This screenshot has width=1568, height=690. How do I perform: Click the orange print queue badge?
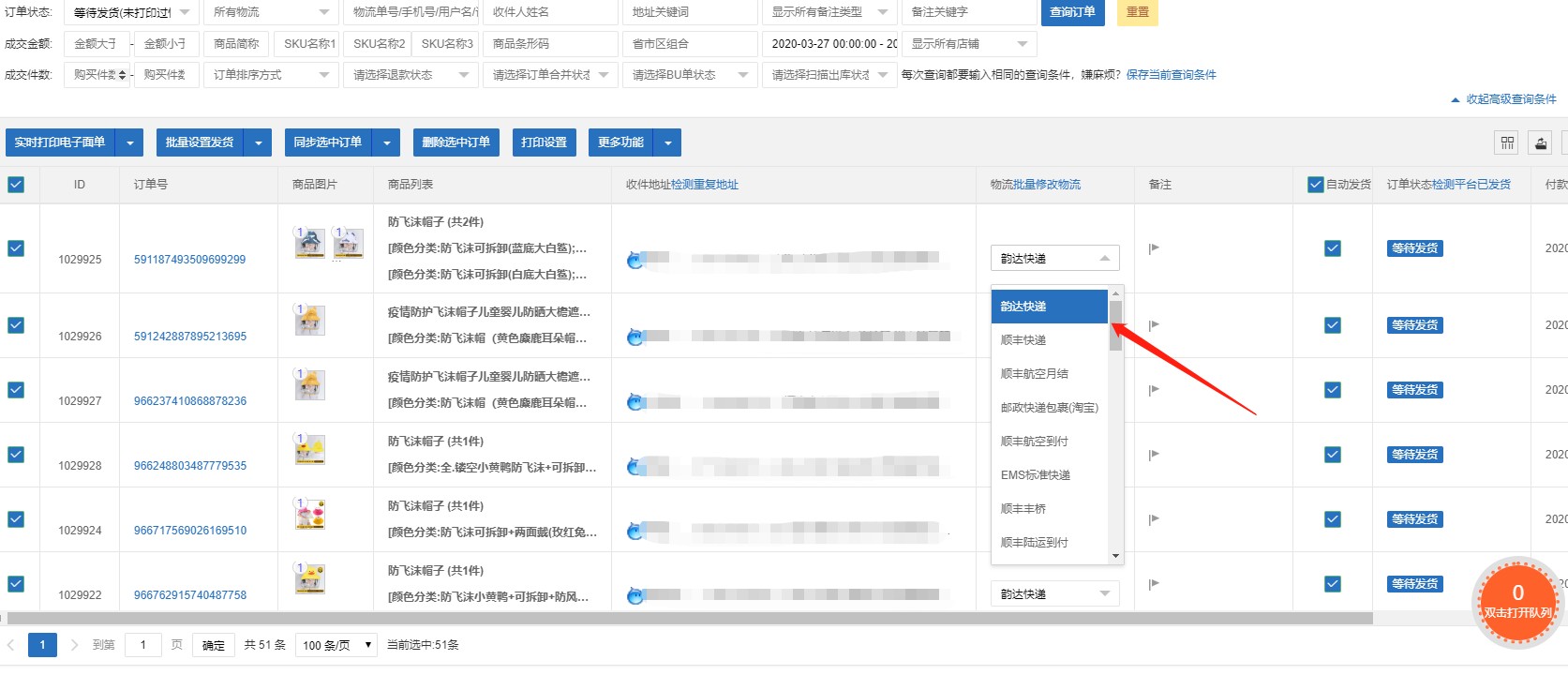[1516, 601]
